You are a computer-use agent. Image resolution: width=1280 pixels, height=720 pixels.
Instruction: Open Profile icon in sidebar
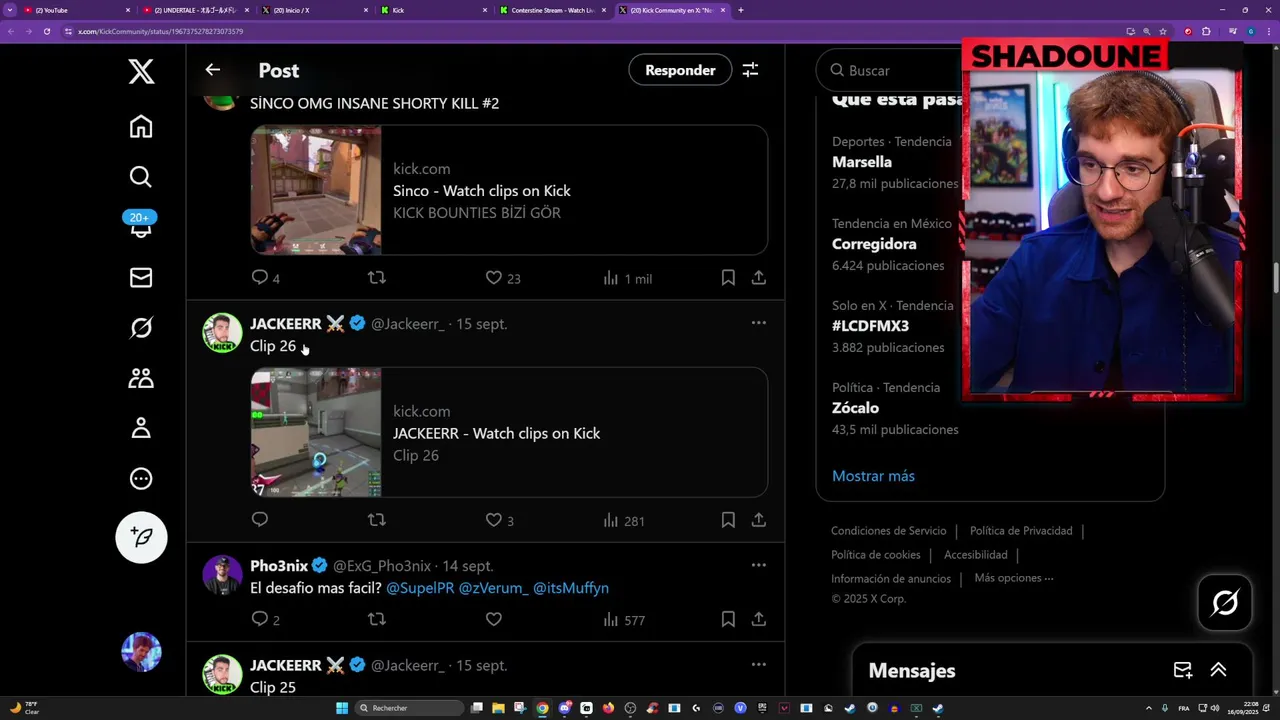point(141,428)
